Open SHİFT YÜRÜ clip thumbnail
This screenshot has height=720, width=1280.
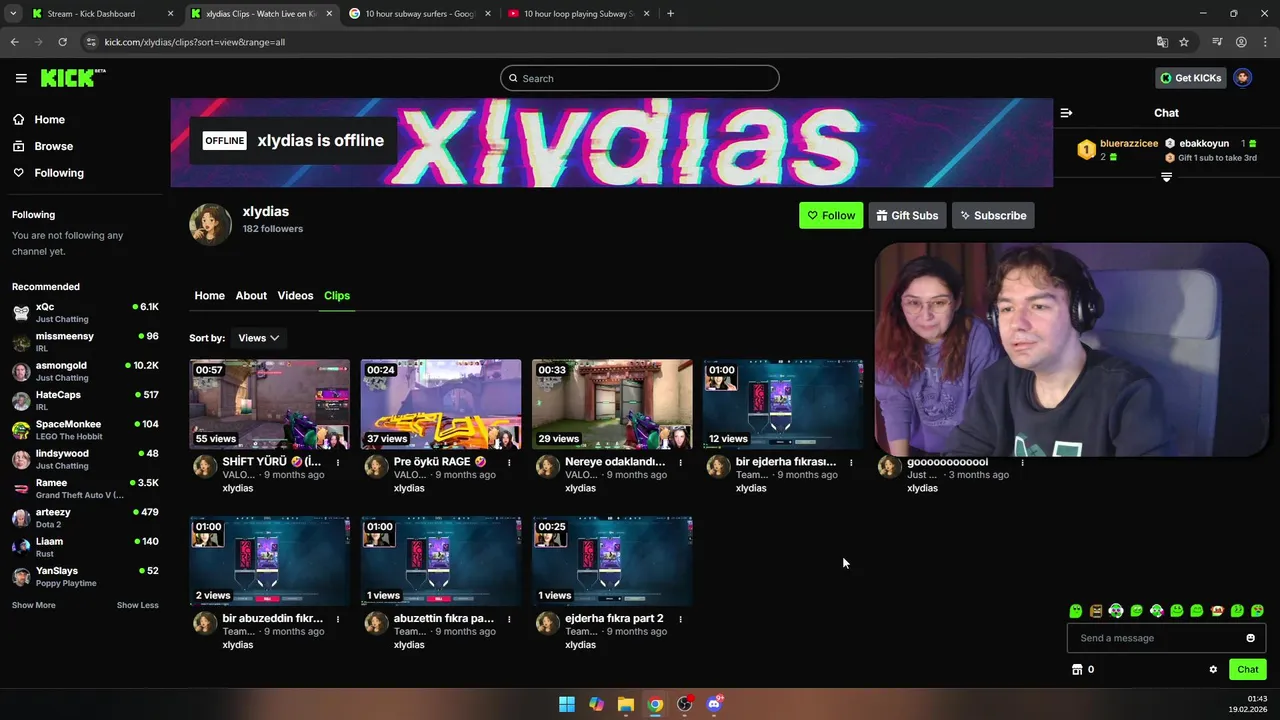pyautogui.click(x=270, y=404)
